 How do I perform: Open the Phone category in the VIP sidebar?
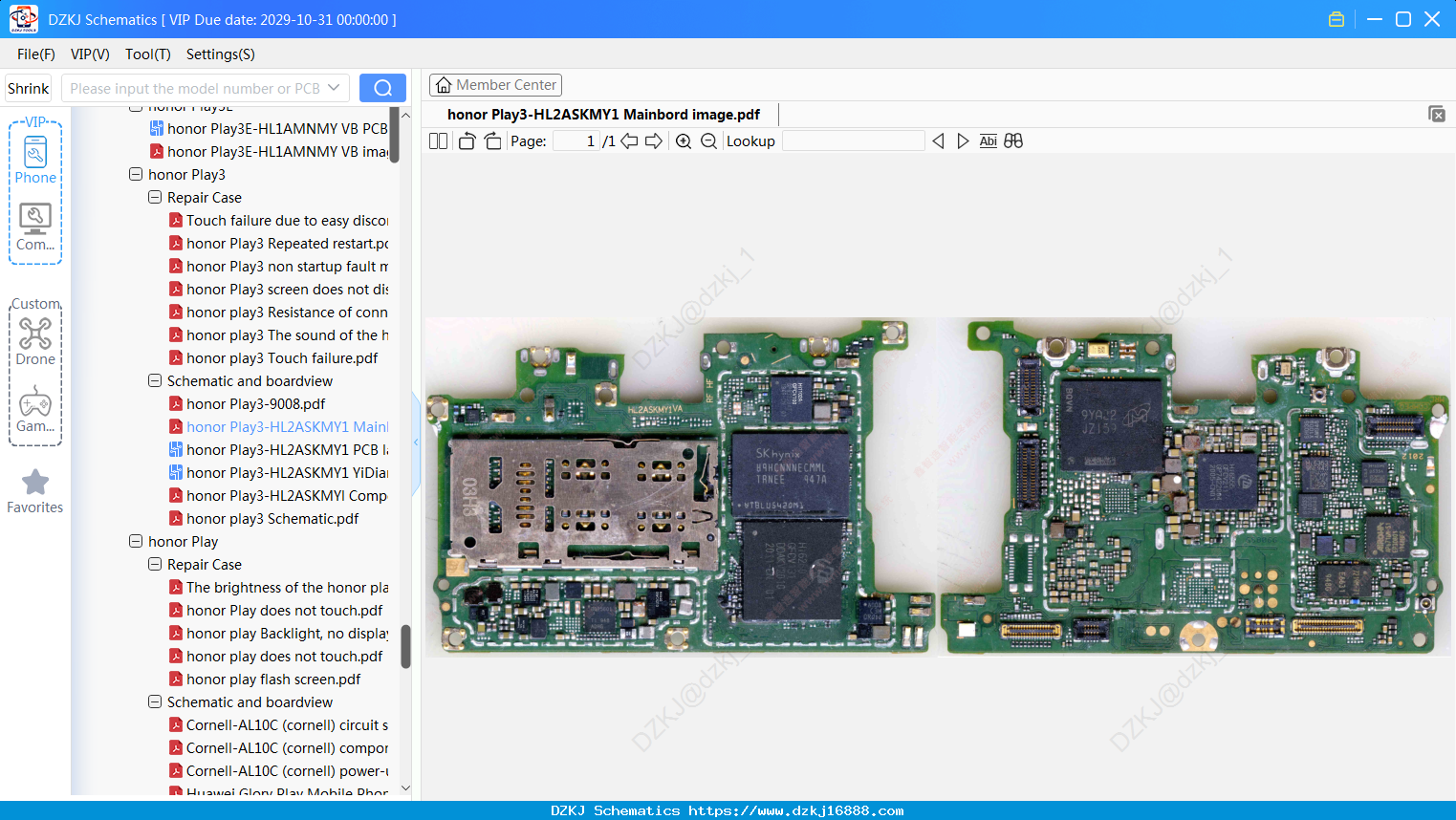[x=35, y=160]
